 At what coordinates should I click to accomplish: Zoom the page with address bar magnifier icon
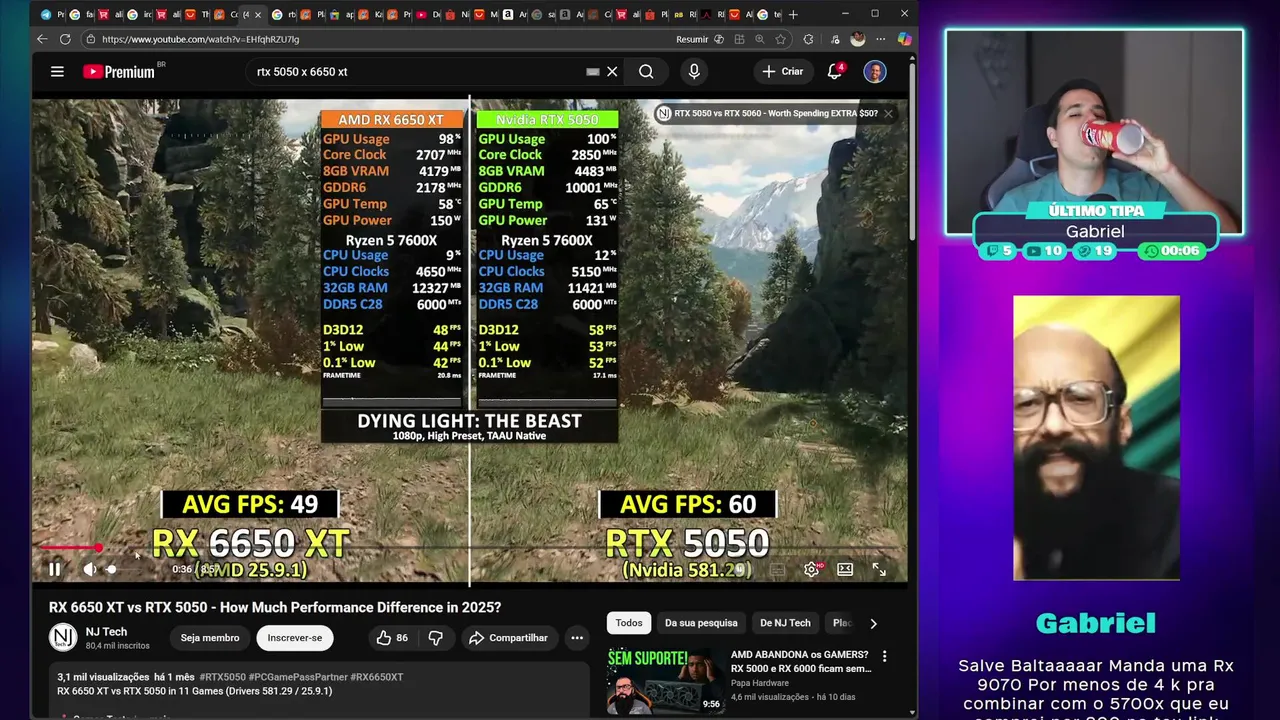tap(760, 39)
